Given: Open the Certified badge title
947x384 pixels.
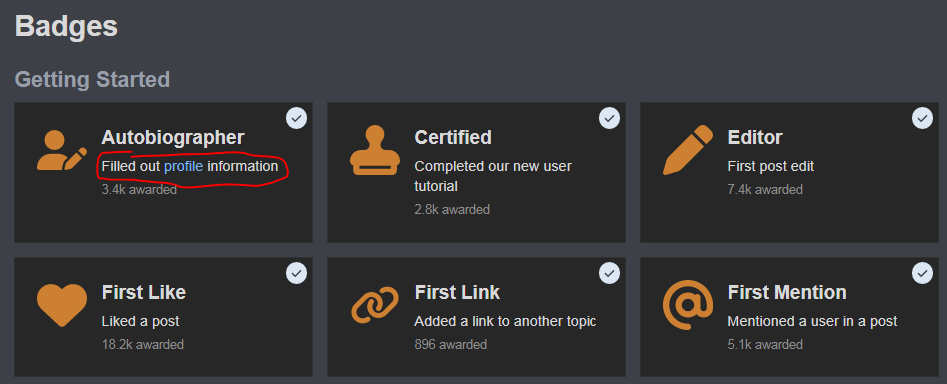Looking at the screenshot, I should [453, 138].
